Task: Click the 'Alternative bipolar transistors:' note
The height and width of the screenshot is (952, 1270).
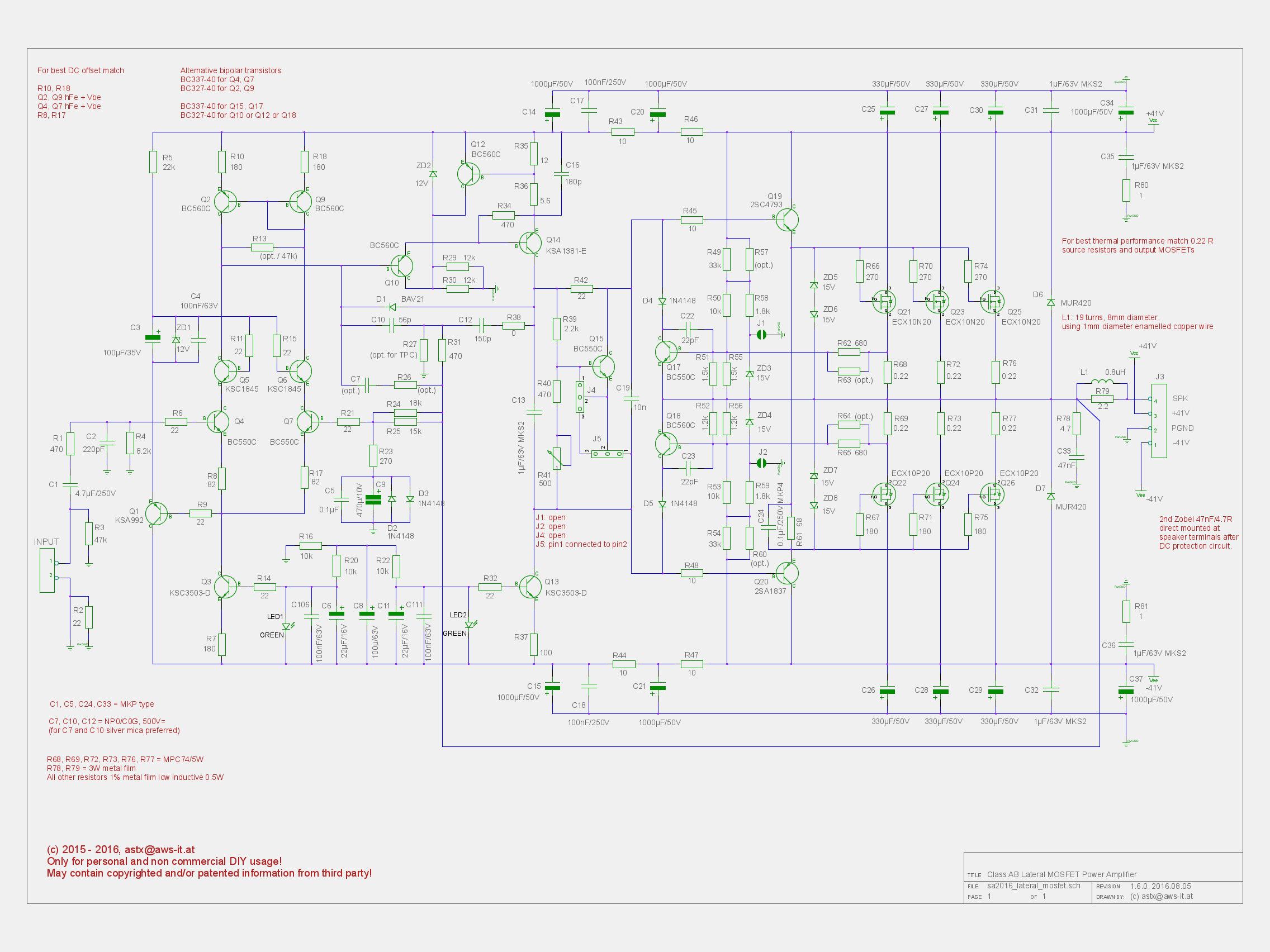Action: coord(231,70)
